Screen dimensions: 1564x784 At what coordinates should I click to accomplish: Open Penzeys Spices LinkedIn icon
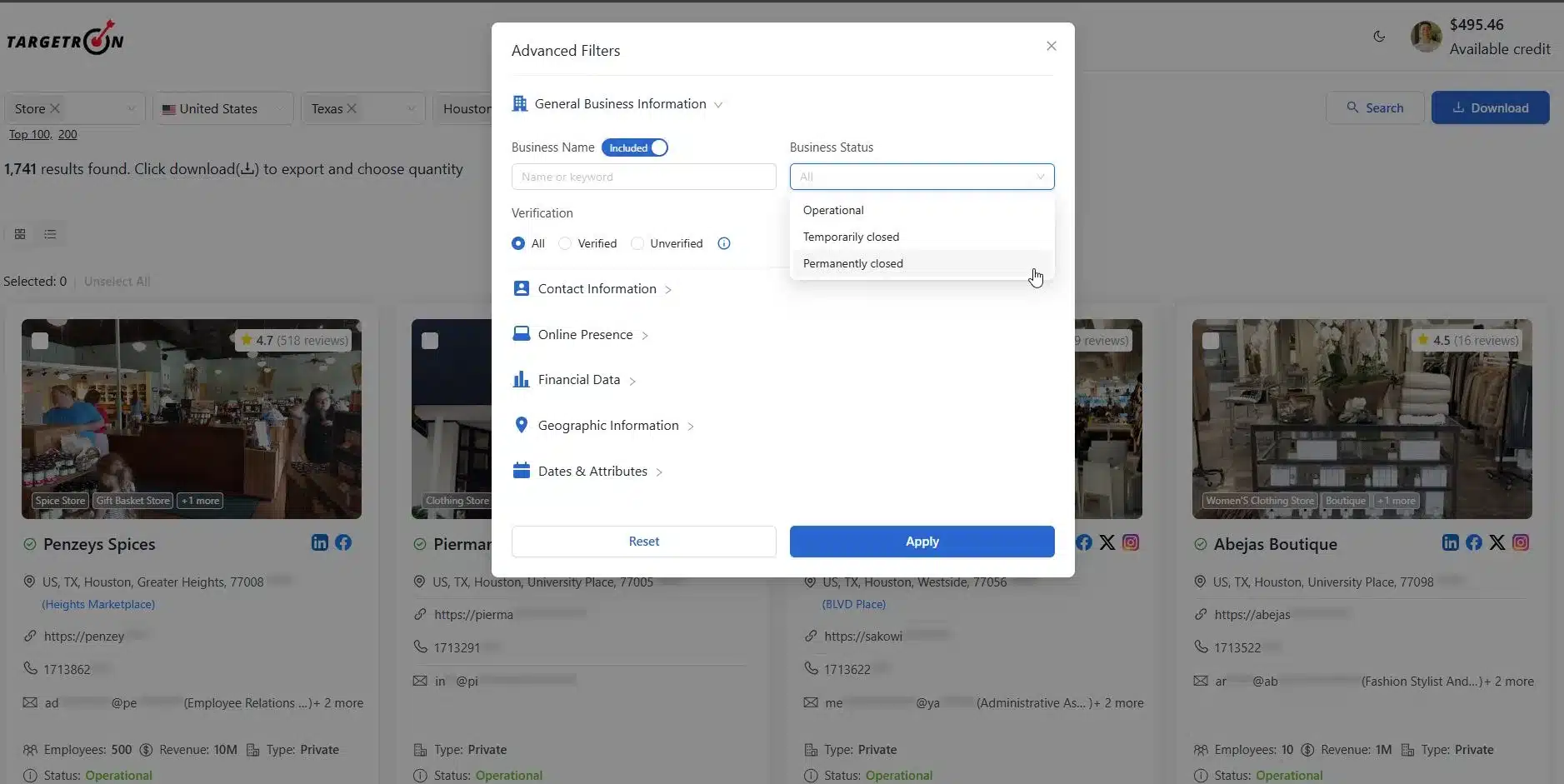point(319,542)
